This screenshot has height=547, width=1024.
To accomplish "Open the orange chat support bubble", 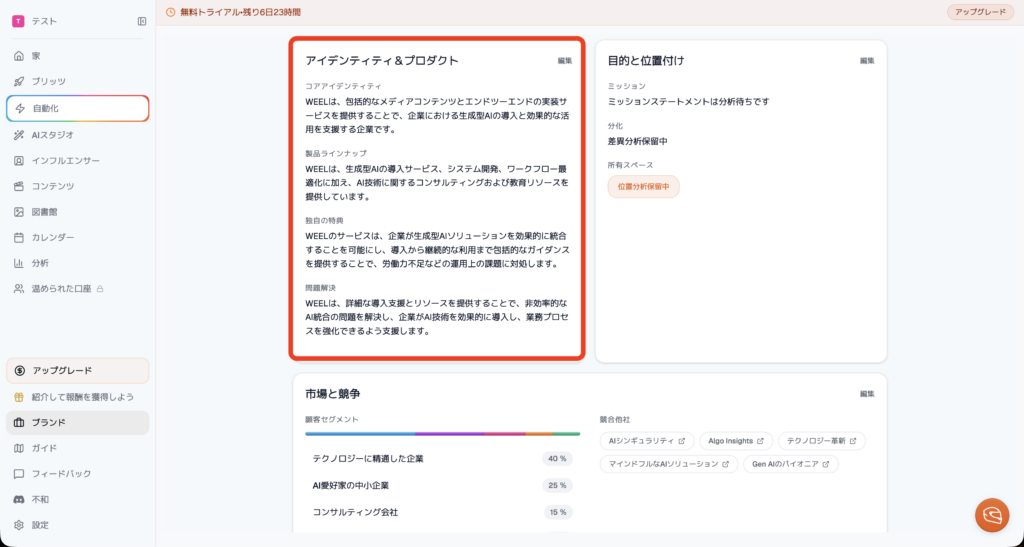I will pyautogui.click(x=992, y=516).
